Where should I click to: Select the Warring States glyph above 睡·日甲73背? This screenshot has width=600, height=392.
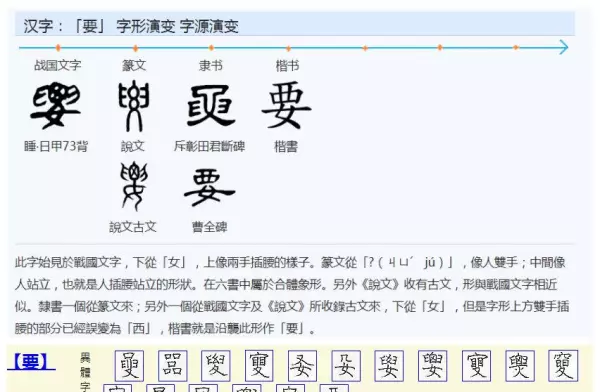tap(56, 105)
